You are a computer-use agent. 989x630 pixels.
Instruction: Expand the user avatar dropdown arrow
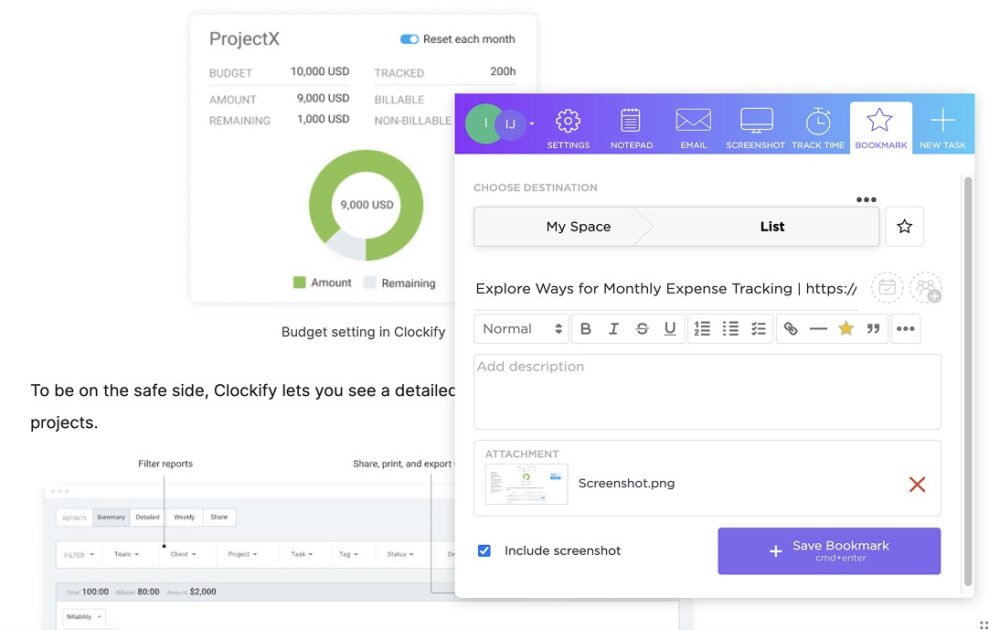pos(532,124)
